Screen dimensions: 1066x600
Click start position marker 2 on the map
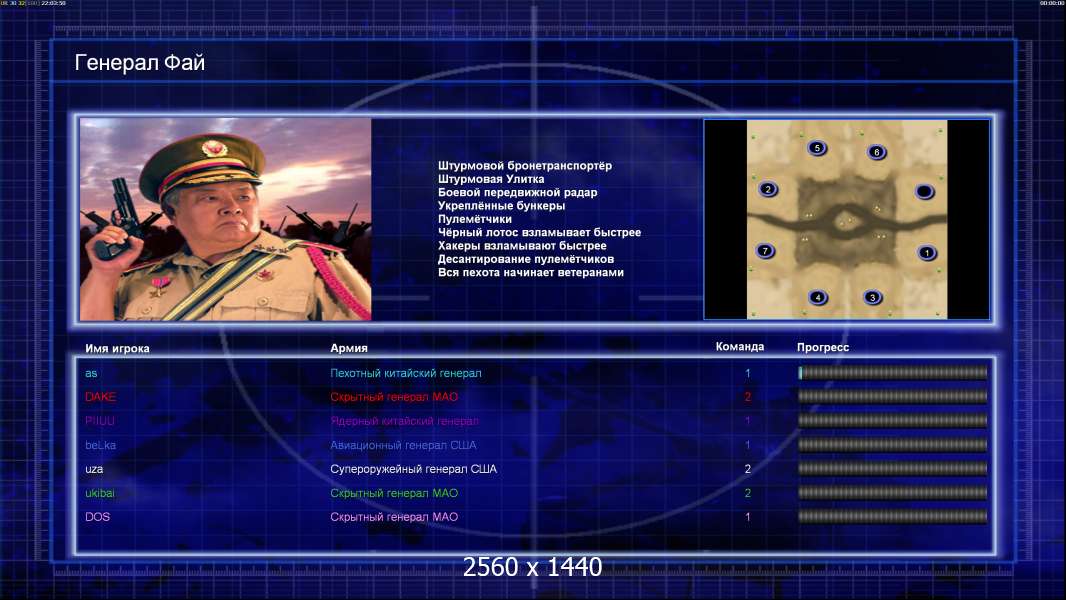768,189
